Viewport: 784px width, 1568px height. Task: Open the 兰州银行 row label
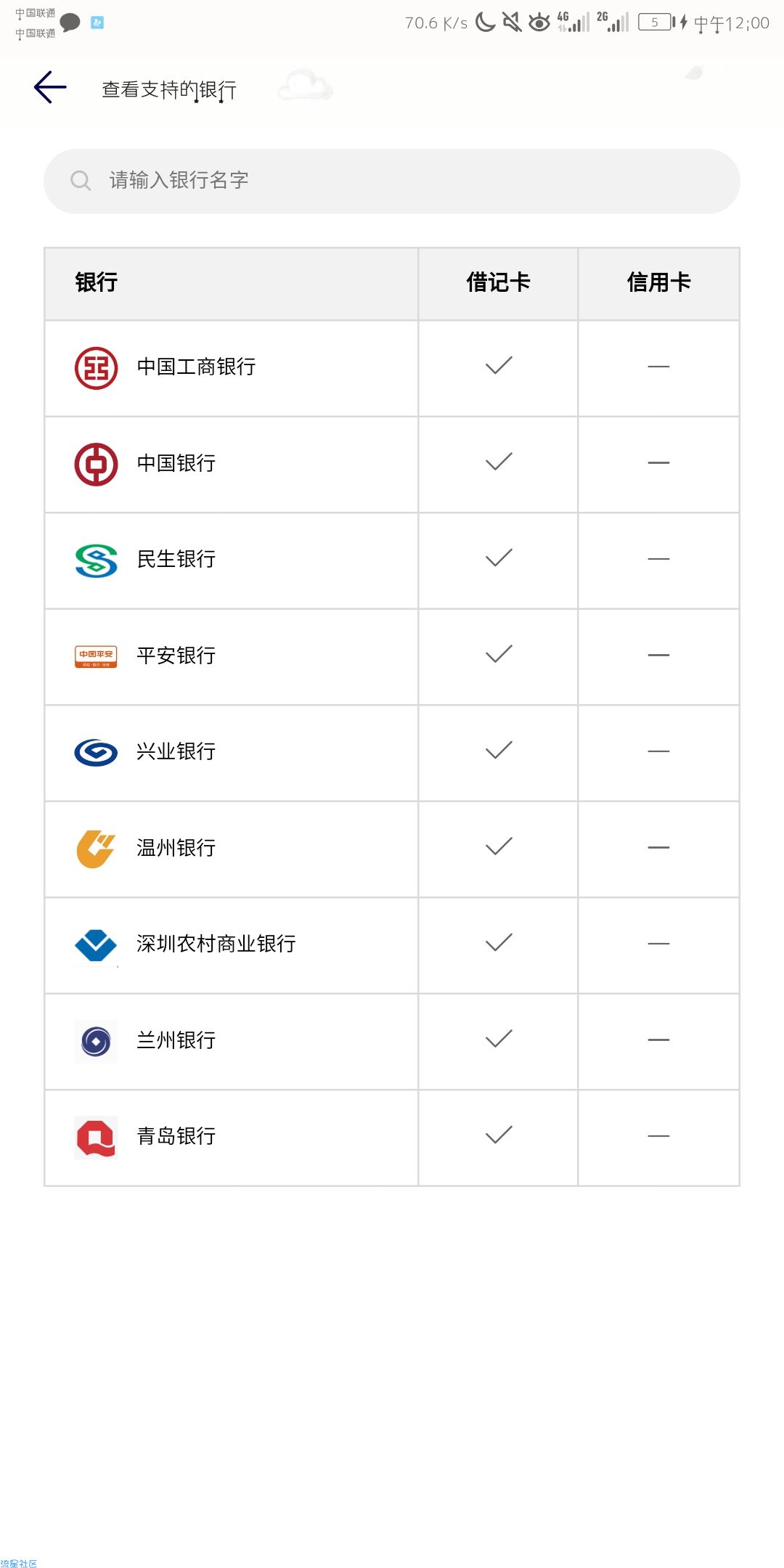(x=176, y=1040)
